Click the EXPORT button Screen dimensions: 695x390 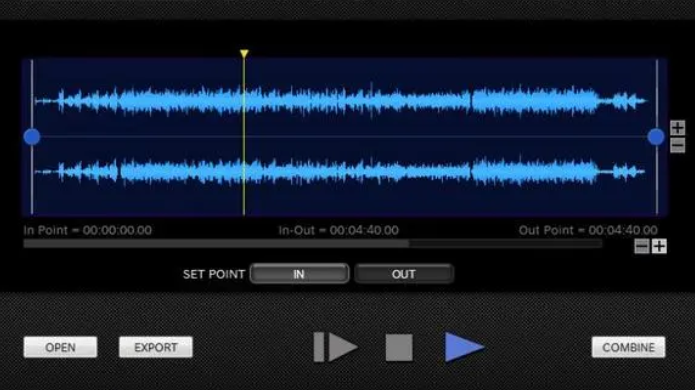156,347
